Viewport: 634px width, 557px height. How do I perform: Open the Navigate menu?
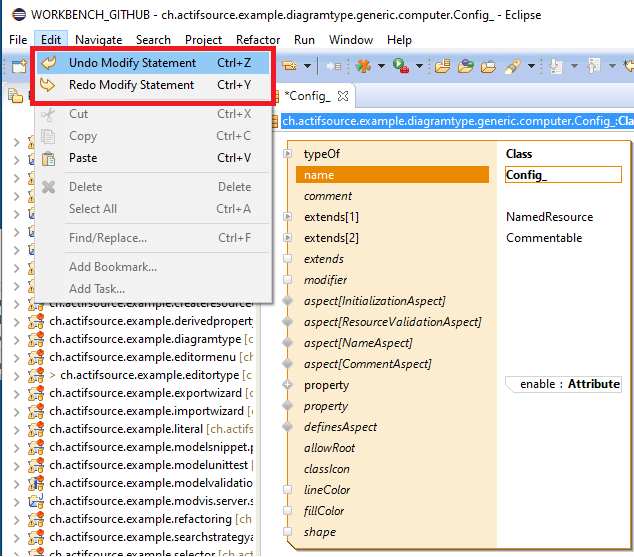coord(98,39)
